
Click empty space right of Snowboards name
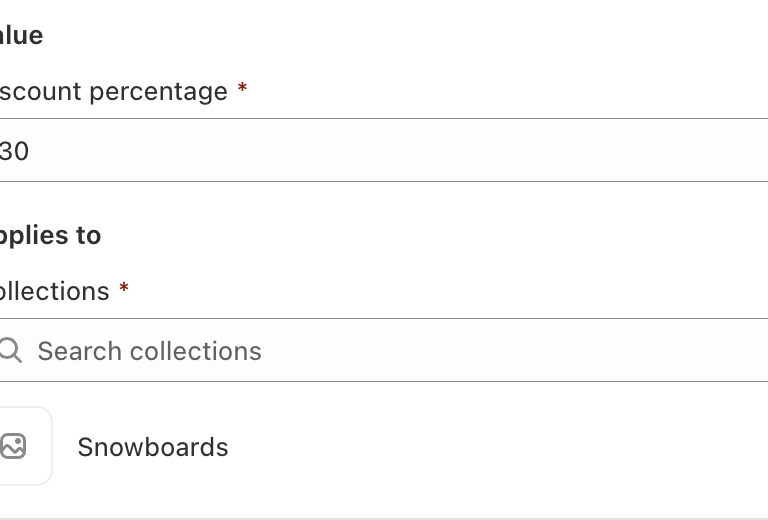point(500,447)
